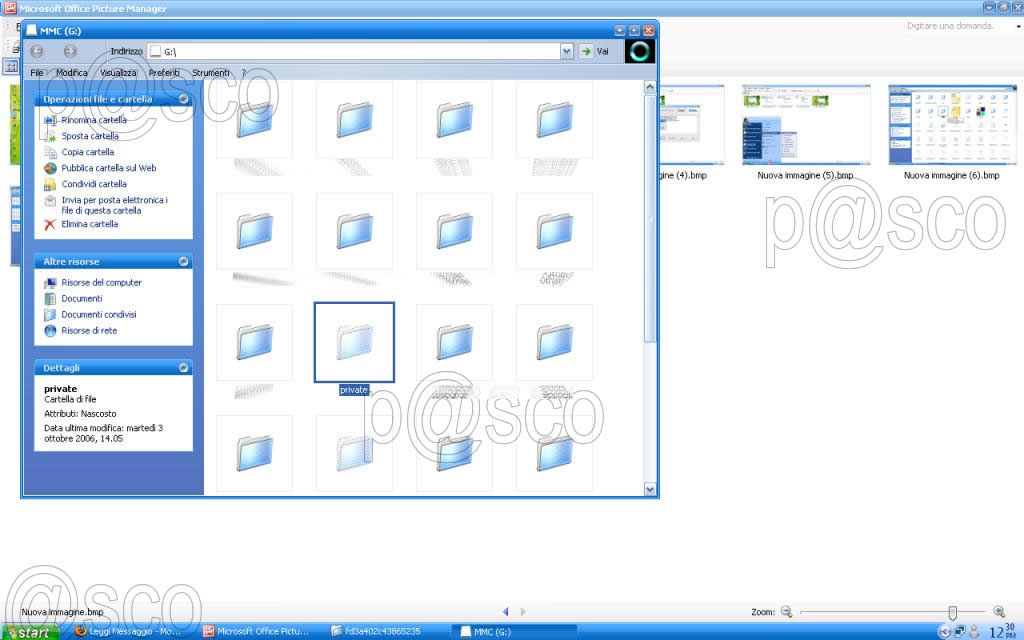
Task: Select the hidden folder below private
Action: pos(354,453)
